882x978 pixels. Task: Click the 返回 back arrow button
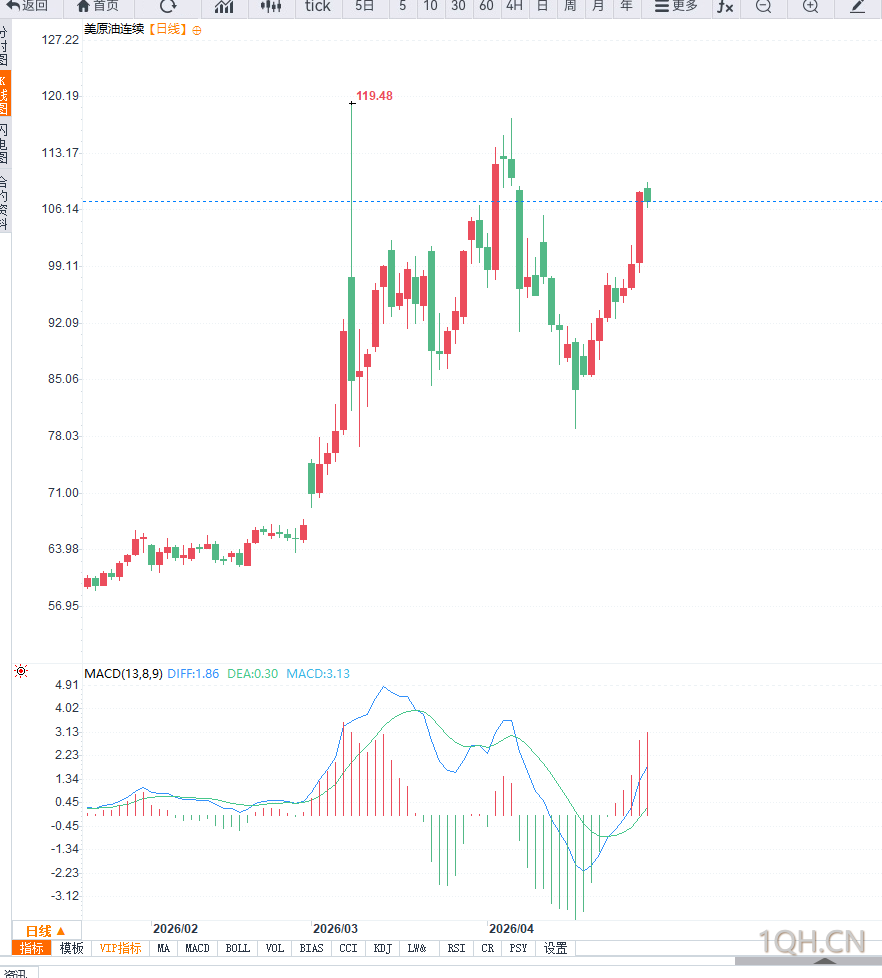coord(27,6)
